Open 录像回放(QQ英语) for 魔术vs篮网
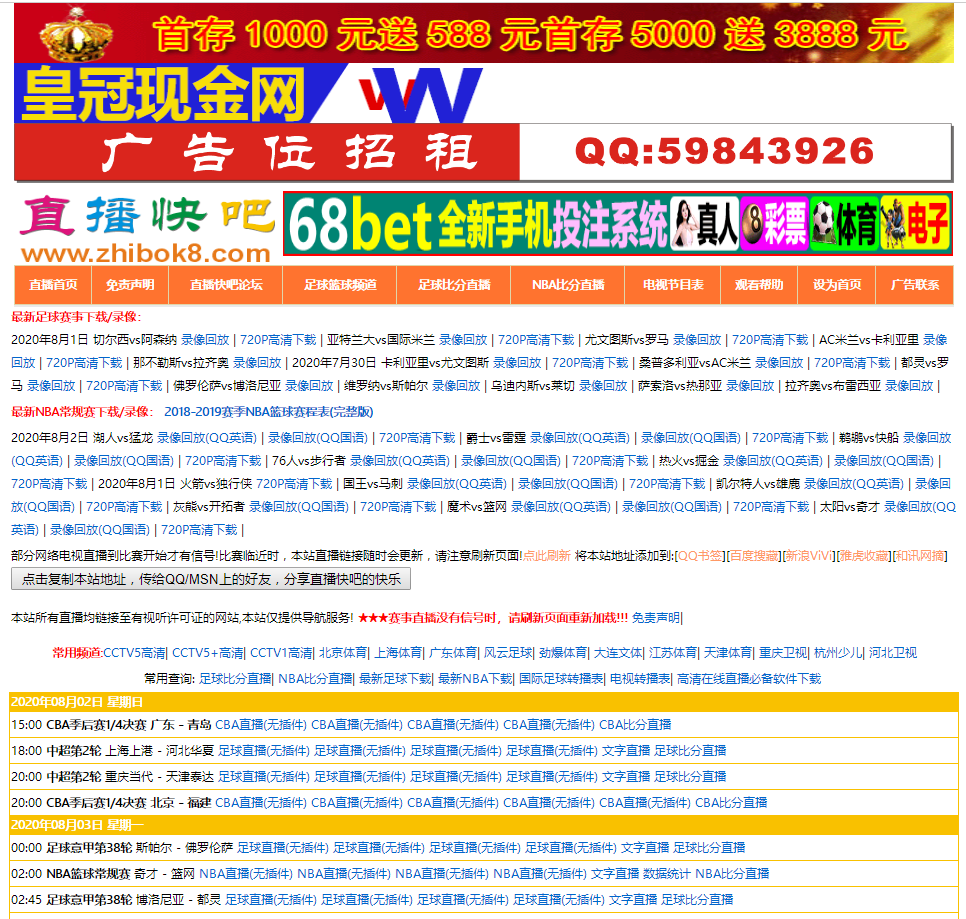The height and width of the screenshot is (919, 966). (x=561, y=507)
